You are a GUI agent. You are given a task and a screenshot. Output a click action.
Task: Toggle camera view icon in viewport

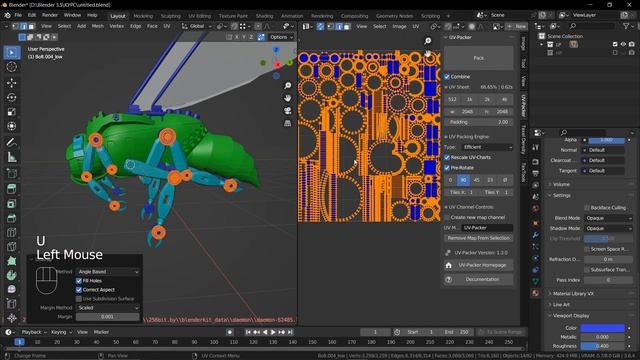[x=288, y=111]
